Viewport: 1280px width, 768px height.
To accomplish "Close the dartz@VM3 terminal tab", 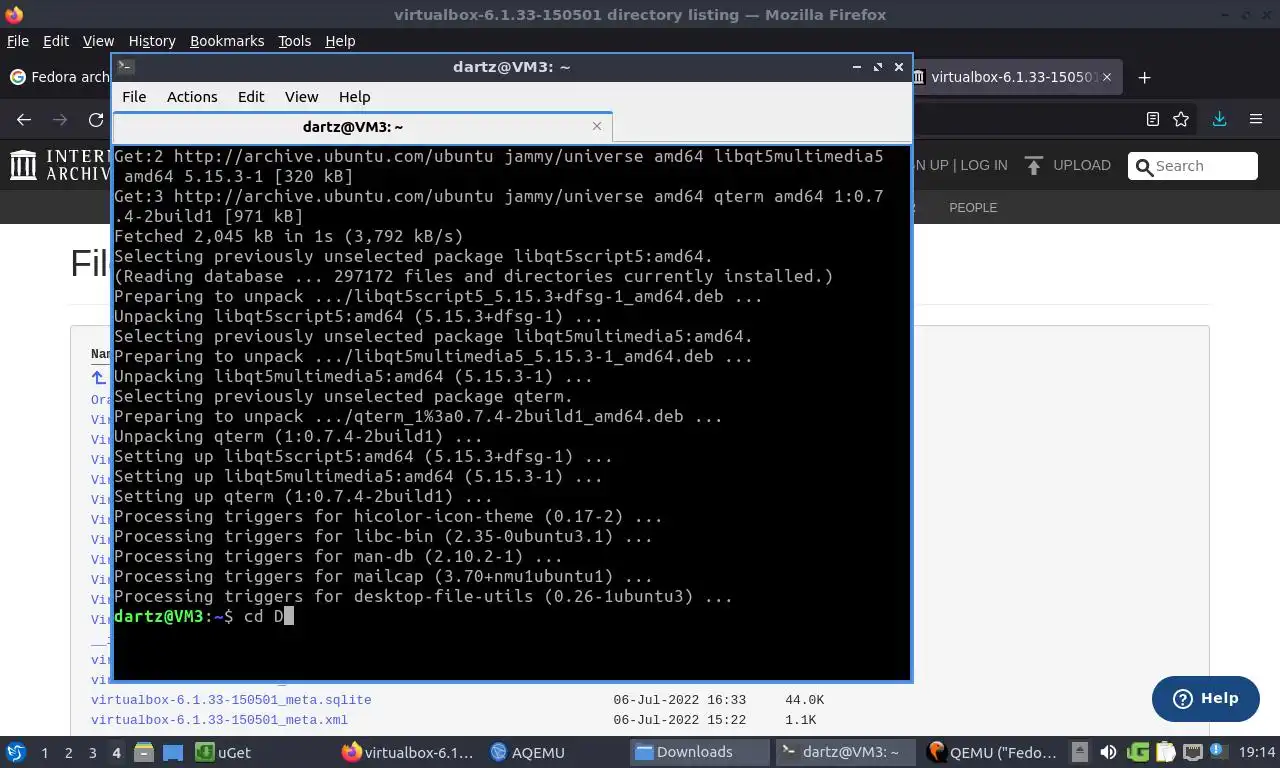I will pos(597,126).
